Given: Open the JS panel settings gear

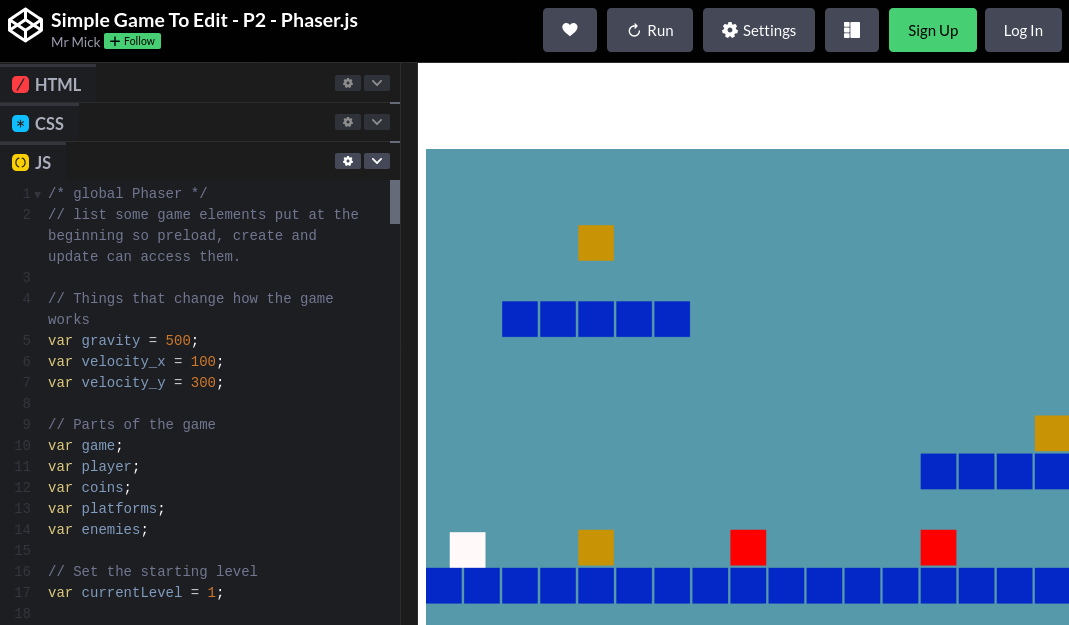Looking at the screenshot, I should [347, 161].
